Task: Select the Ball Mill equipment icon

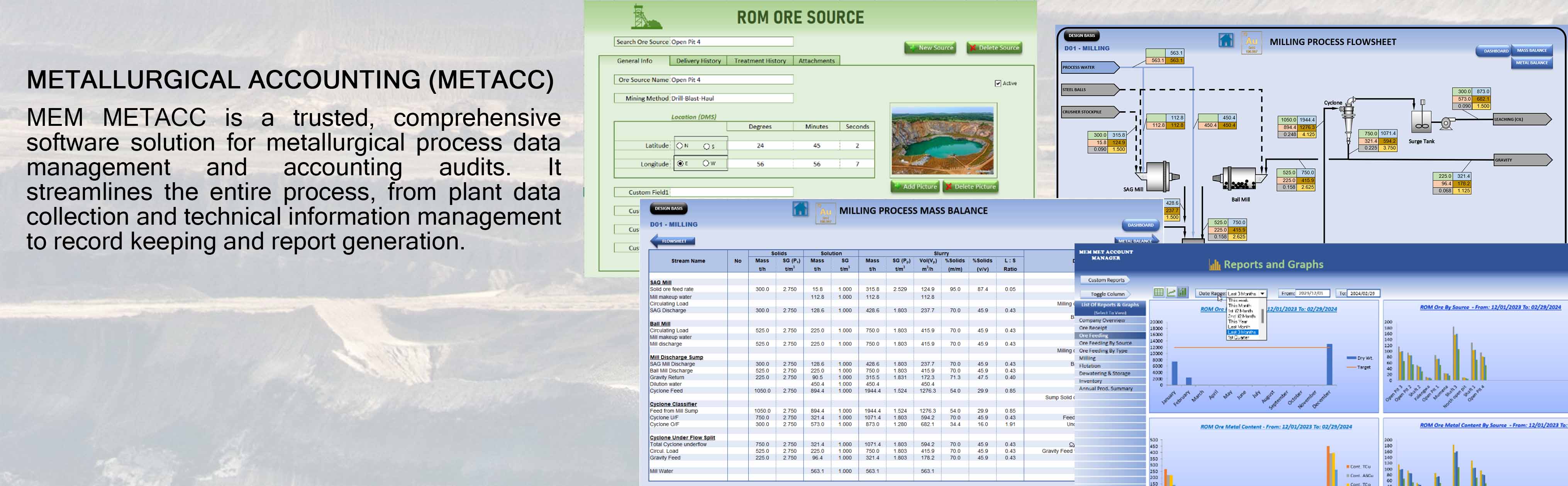Action: click(x=1241, y=178)
